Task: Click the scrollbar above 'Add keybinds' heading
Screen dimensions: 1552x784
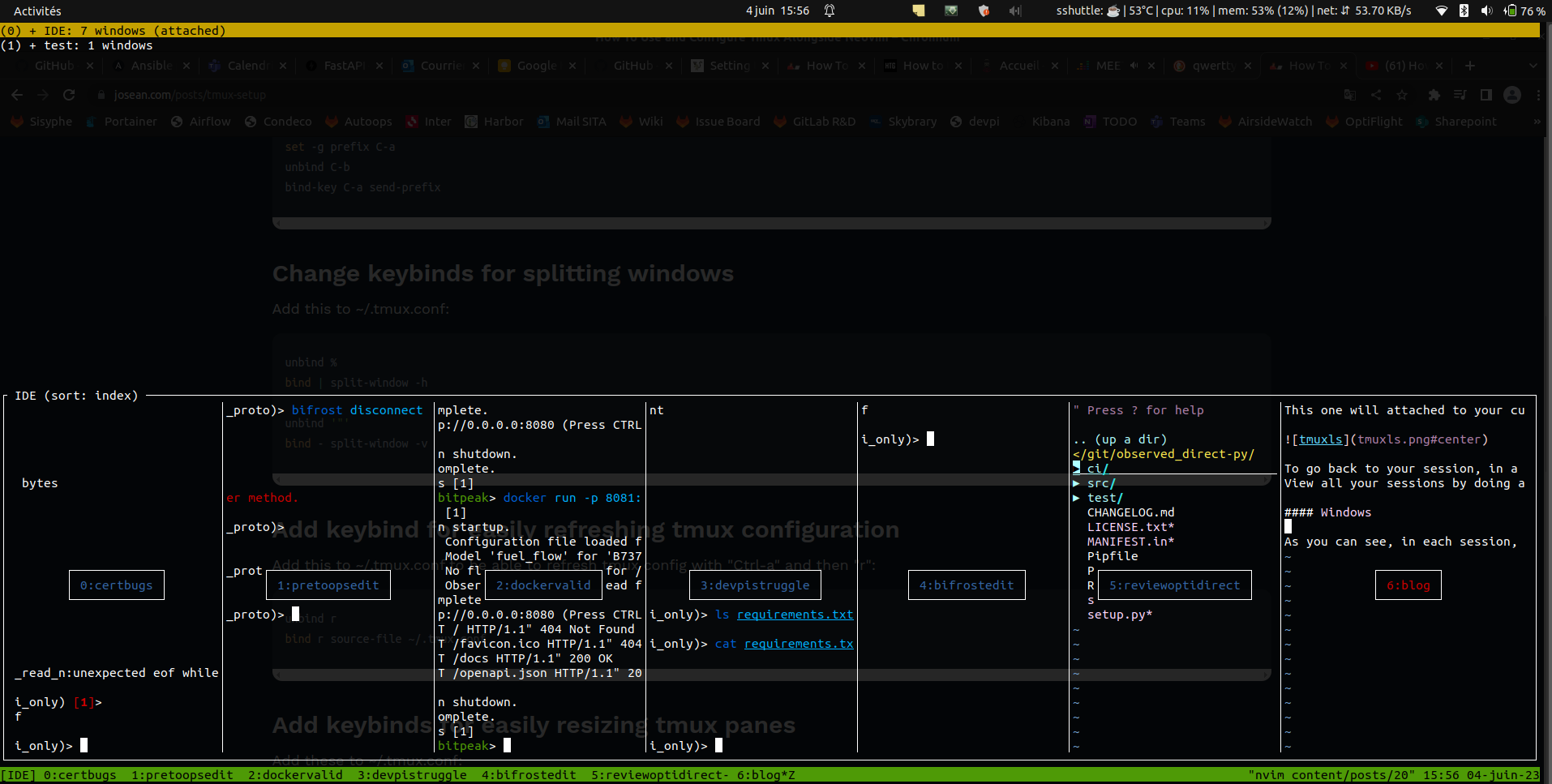Action: [772, 675]
